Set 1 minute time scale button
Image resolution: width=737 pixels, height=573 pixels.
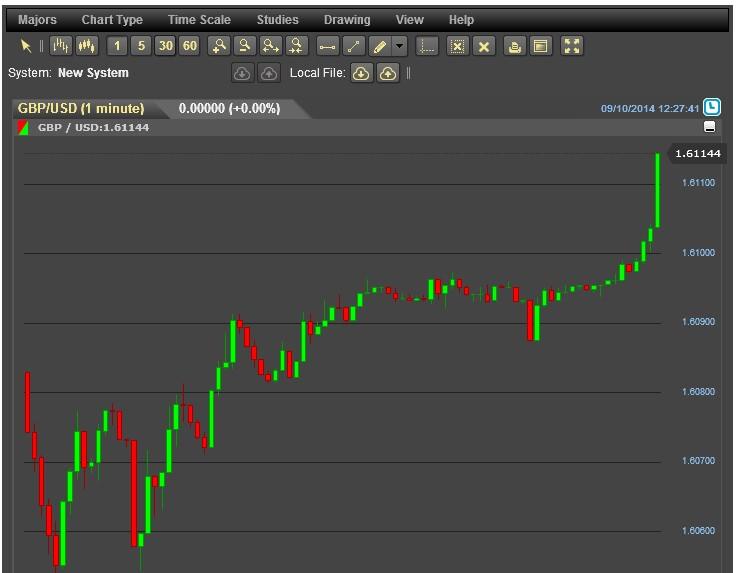117,46
